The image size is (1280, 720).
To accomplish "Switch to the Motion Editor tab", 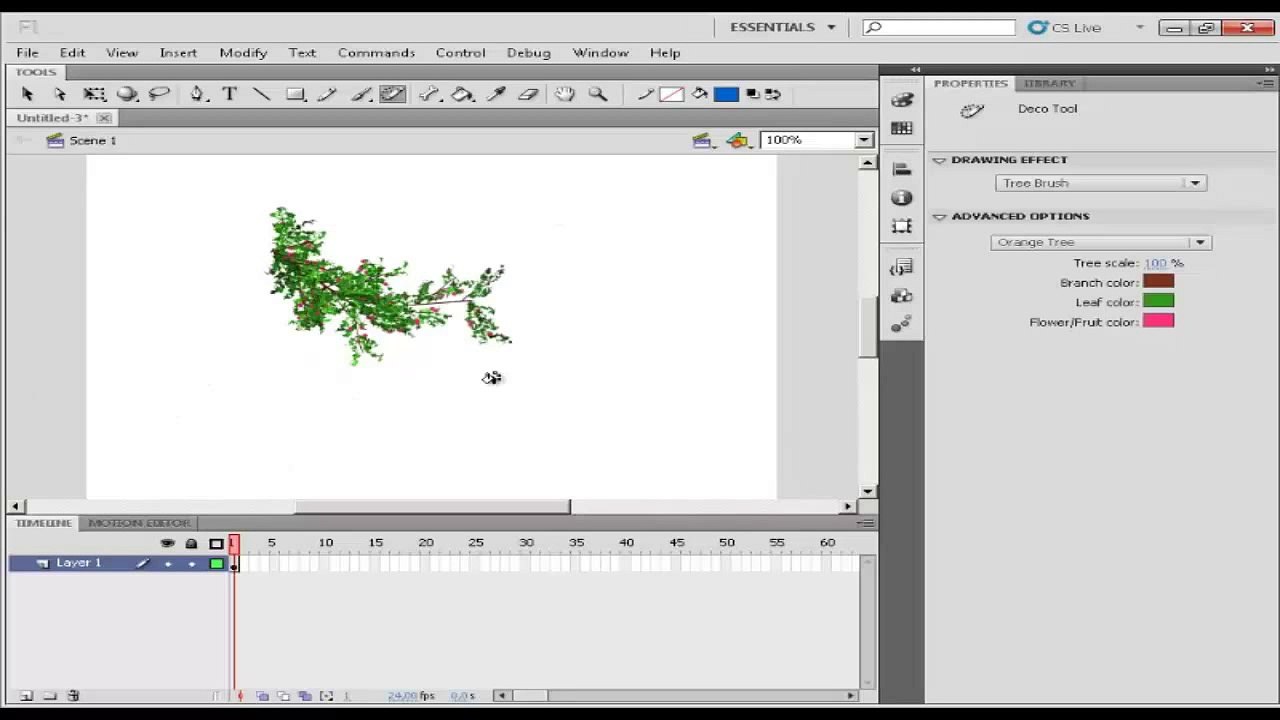I will (x=139, y=523).
